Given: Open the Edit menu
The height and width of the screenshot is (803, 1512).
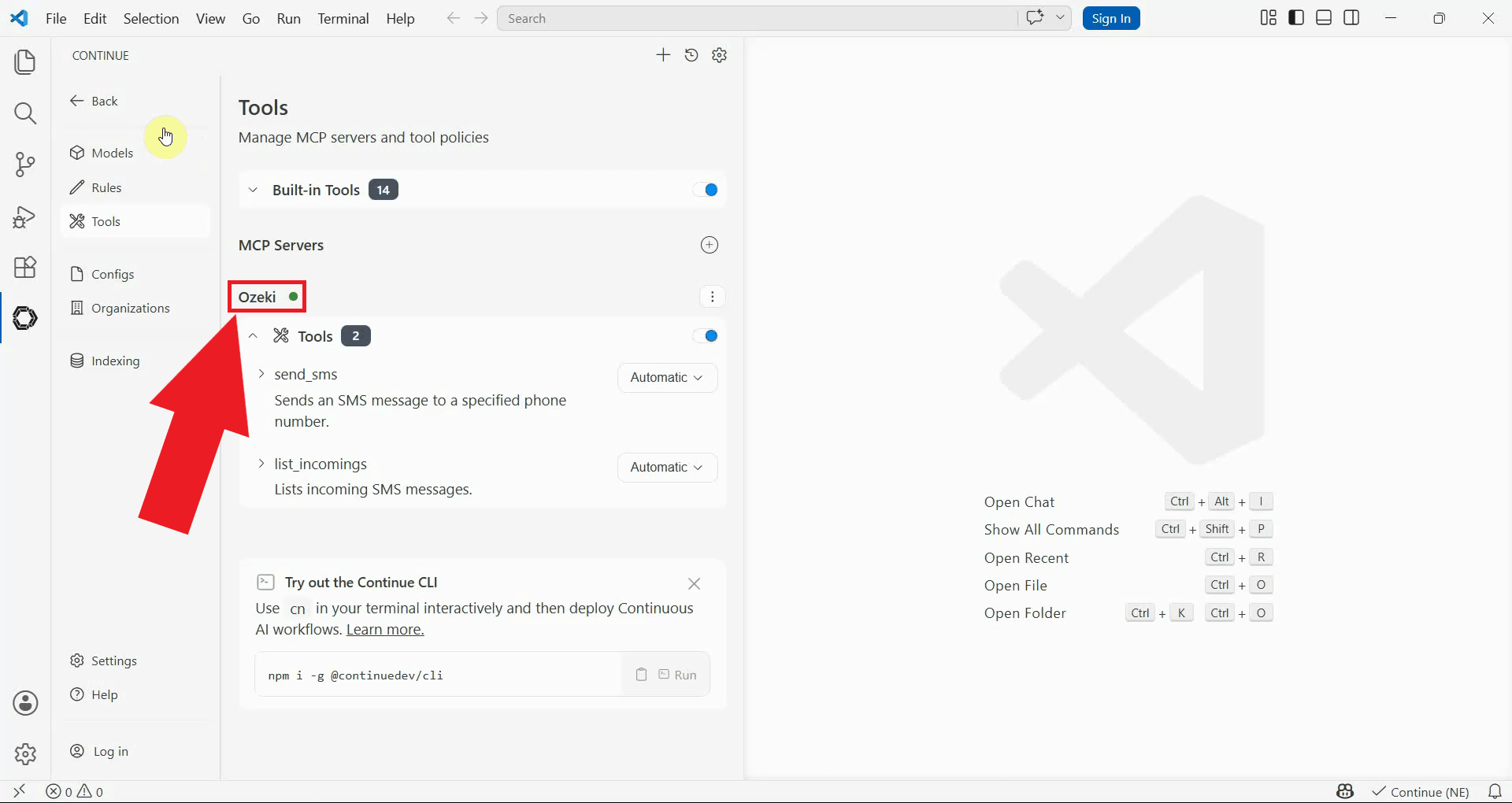Looking at the screenshot, I should click(94, 18).
